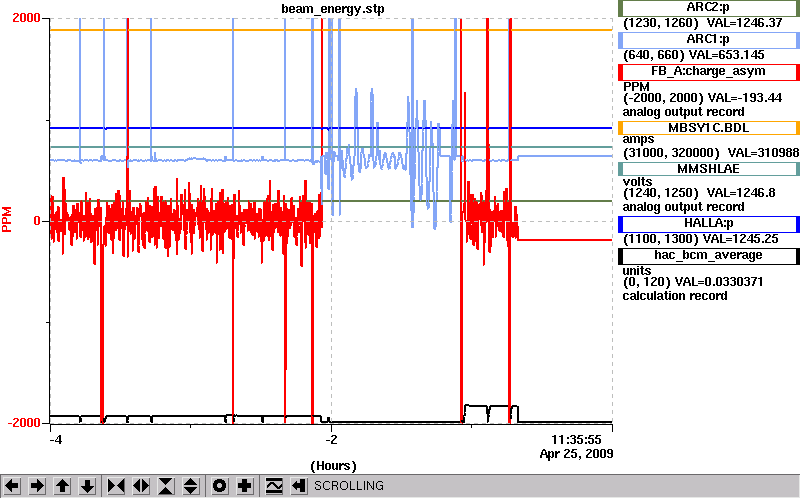Click the 'volts' units label
800x498 pixels.
(637, 182)
